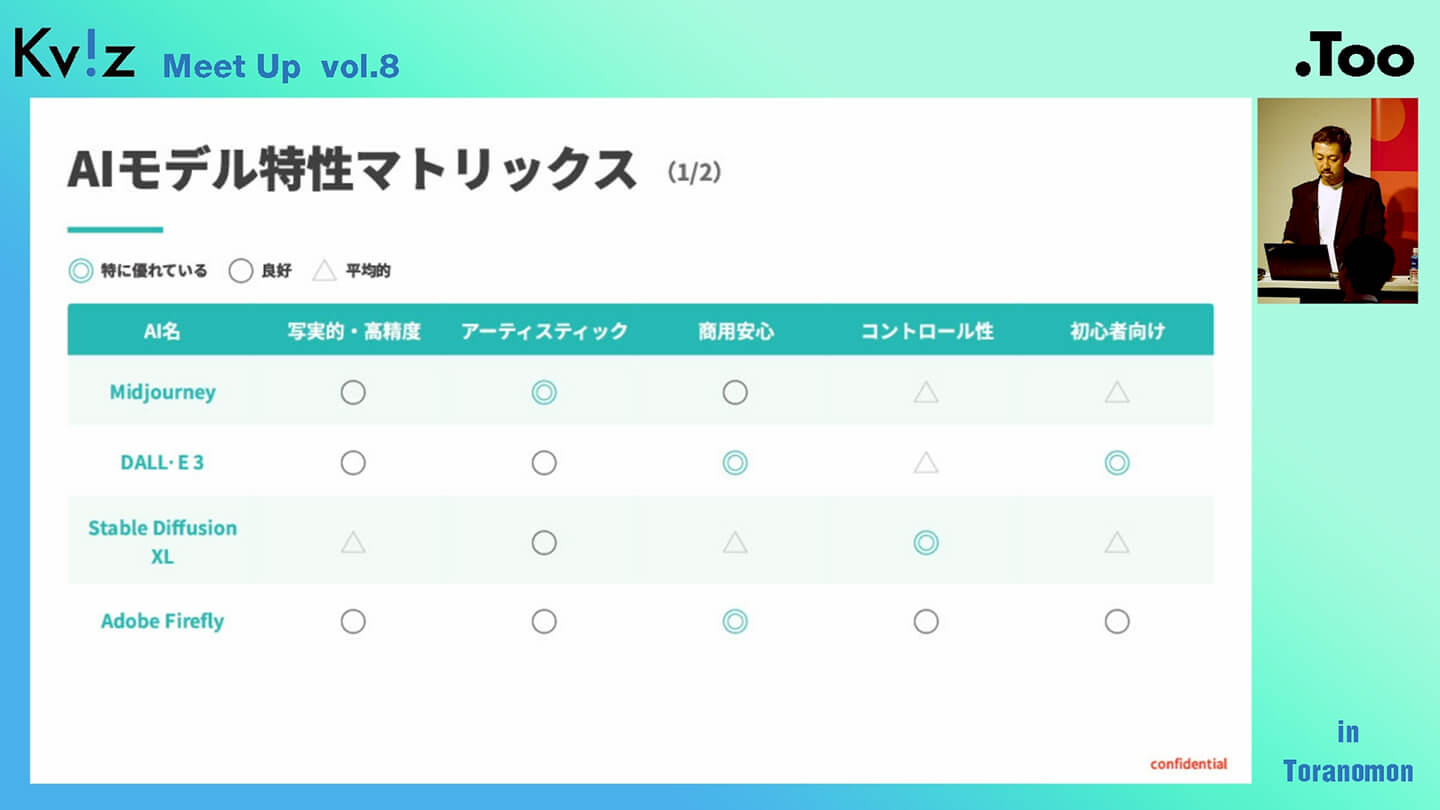This screenshot has width=1440, height=810.
Task: Click the Midjourney row label
Action: tap(162, 392)
